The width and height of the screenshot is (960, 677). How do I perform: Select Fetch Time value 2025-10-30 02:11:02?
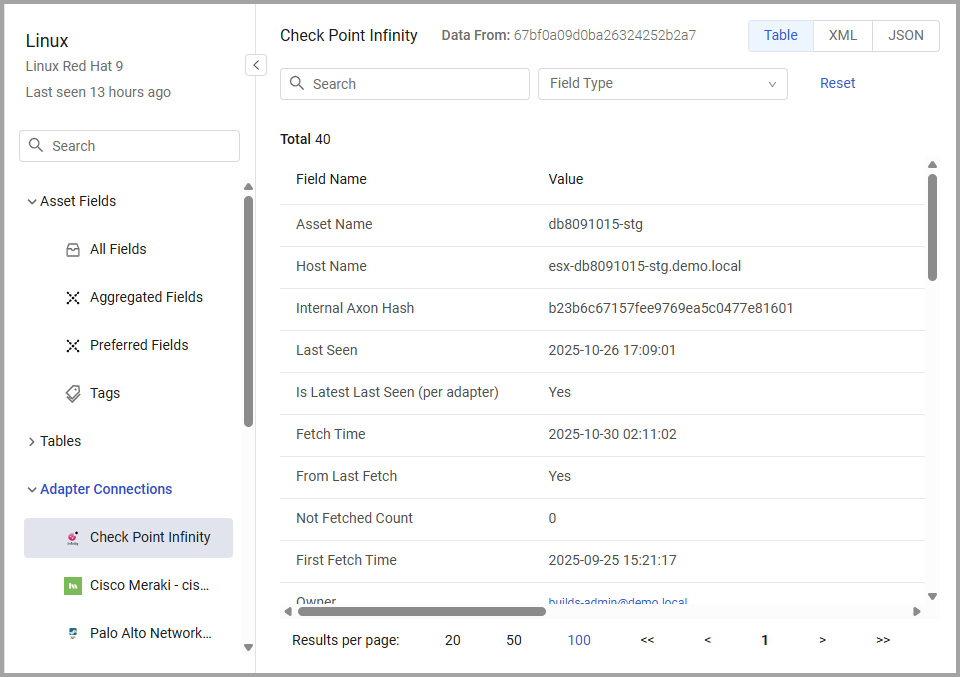coord(612,434)
